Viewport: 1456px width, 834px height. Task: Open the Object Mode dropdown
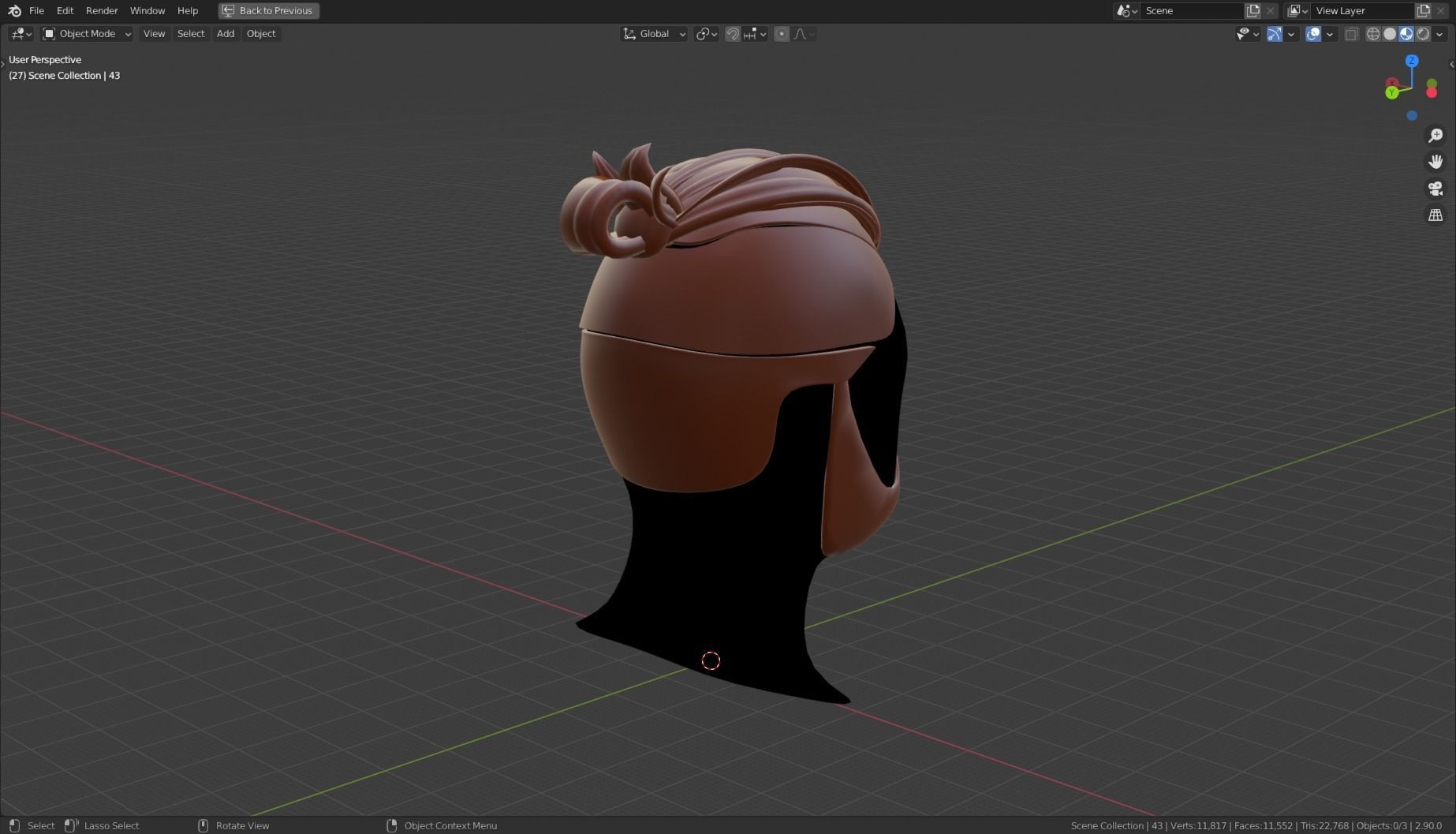point(87,34)
